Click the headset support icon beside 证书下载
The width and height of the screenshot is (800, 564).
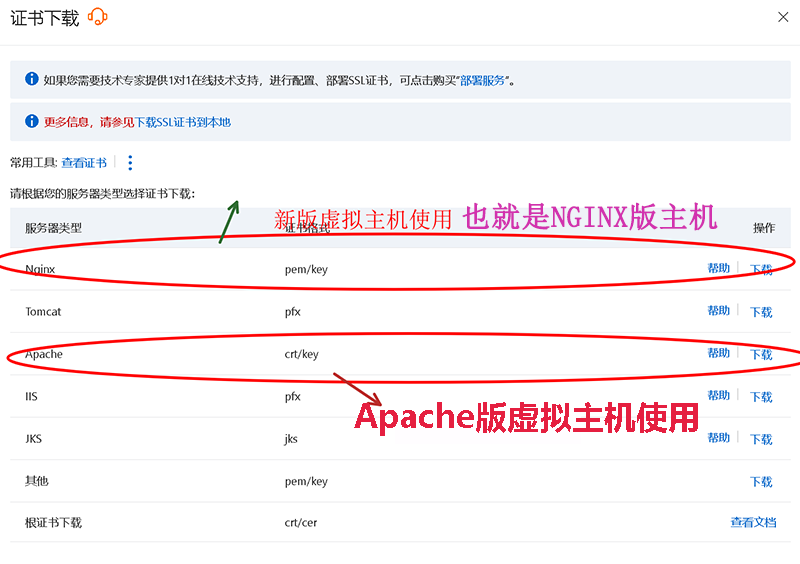click(97, 17)
